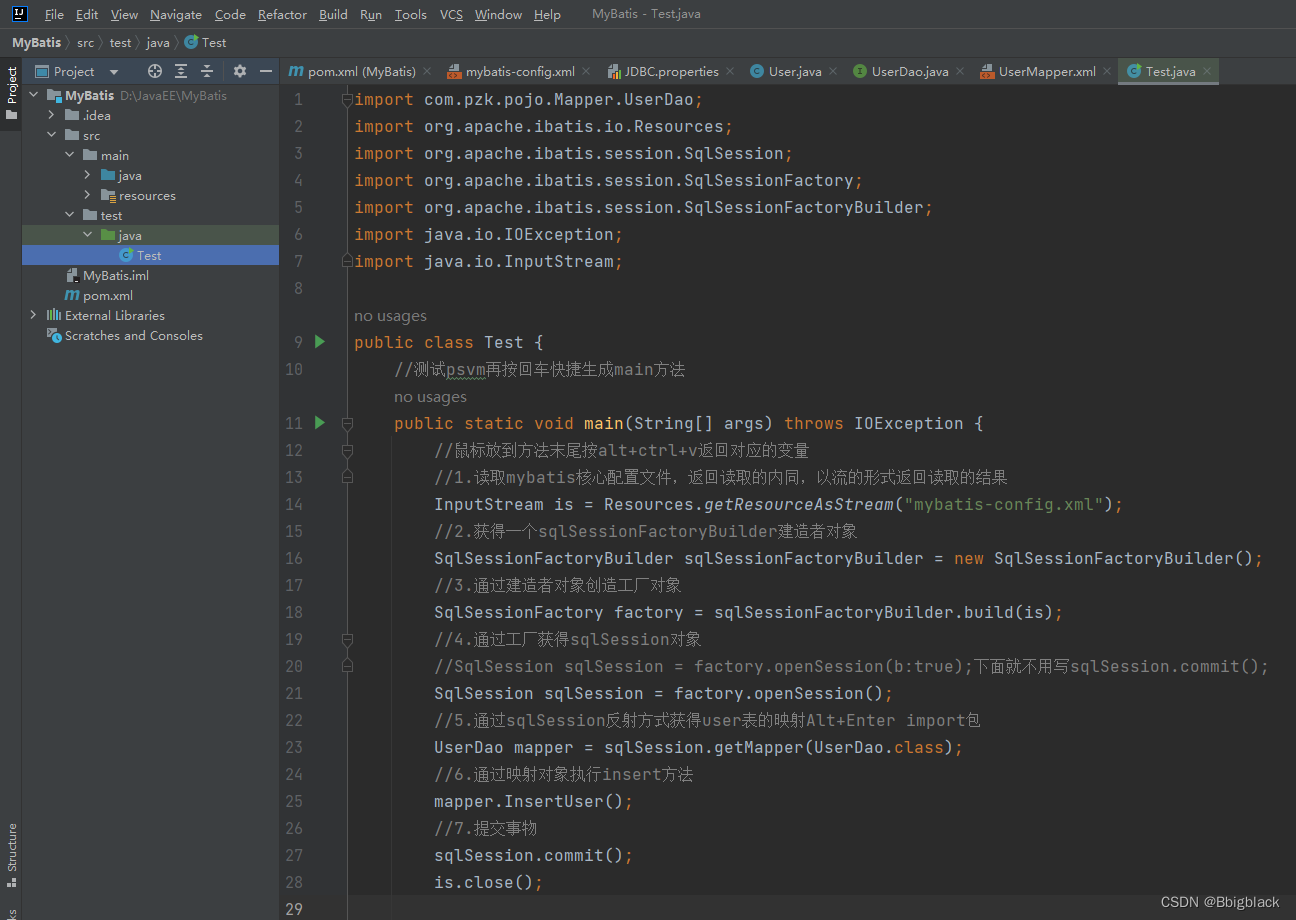1296x920 pixels.
Task: Click Expand All icon in Project panel
Action: [180, 71]
